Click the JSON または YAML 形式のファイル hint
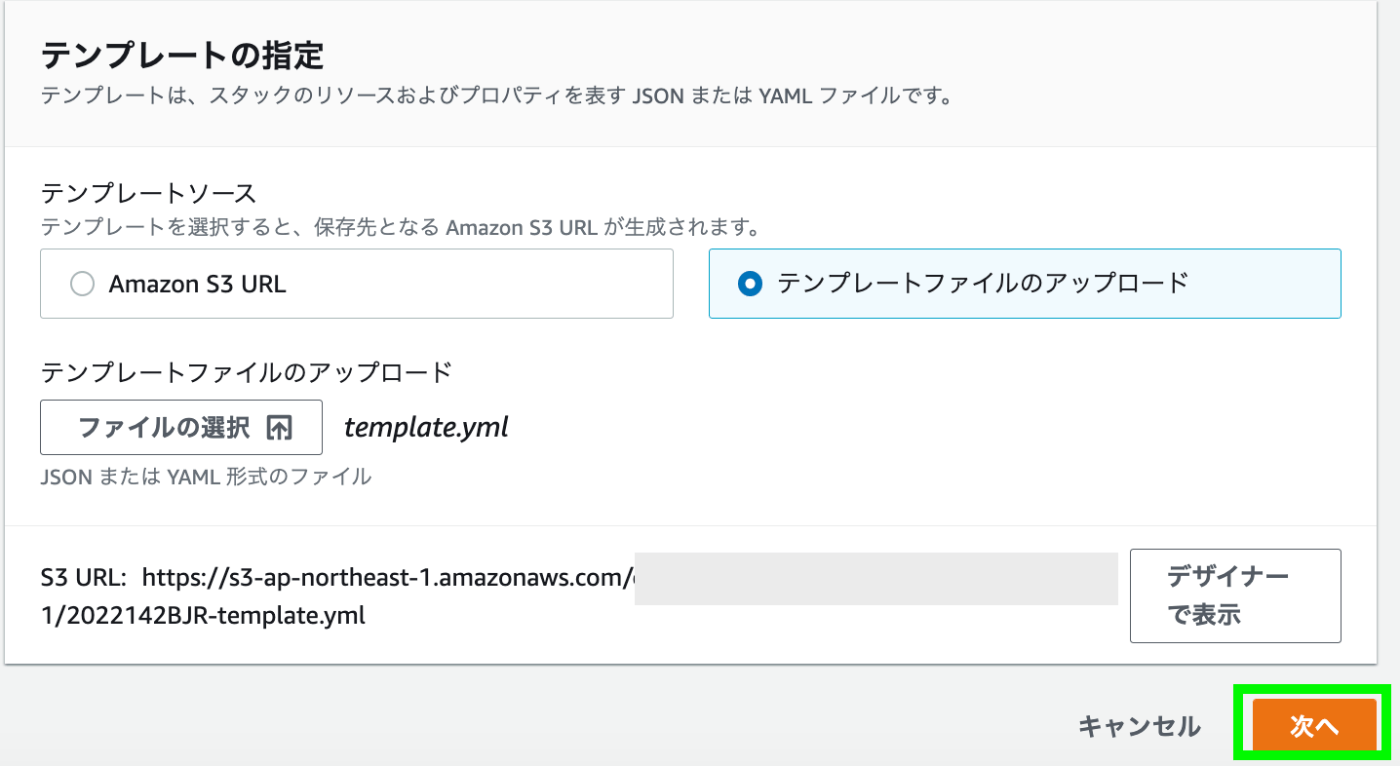Screen dimensions: 1400x766 [x=206, y=477]
